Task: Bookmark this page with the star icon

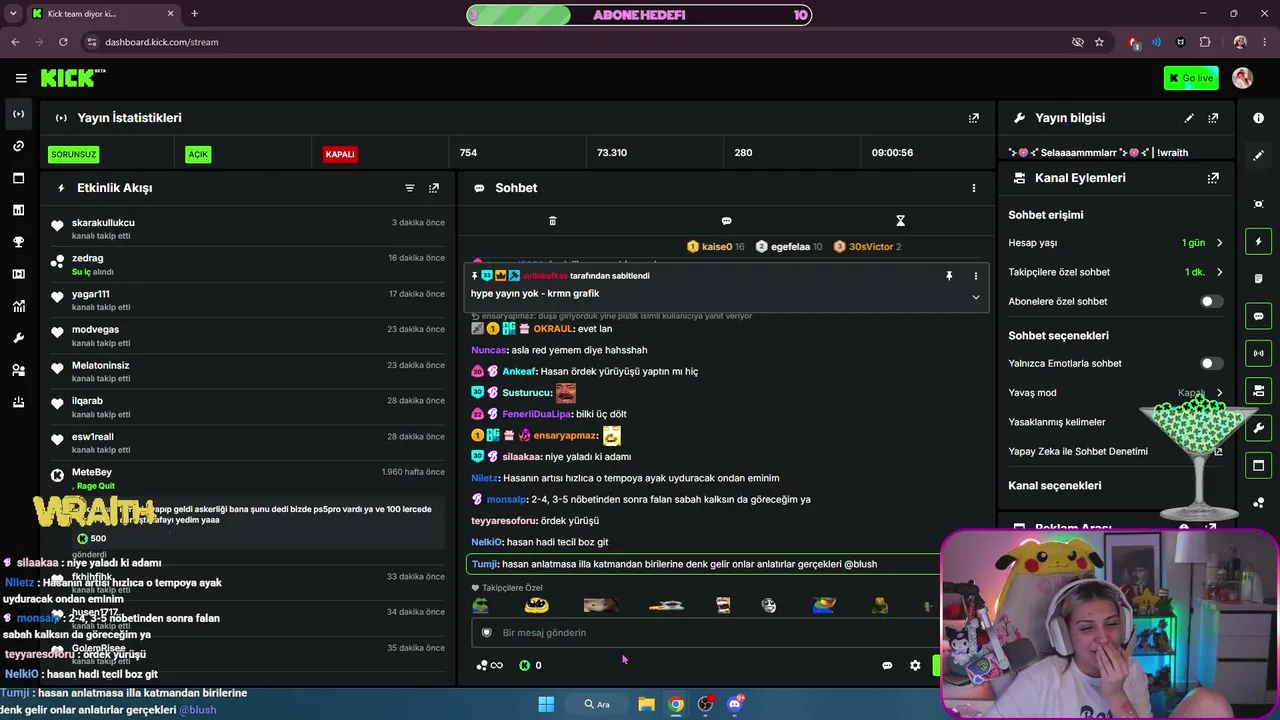Action: pyautogui.click(x=1099, y=42)
